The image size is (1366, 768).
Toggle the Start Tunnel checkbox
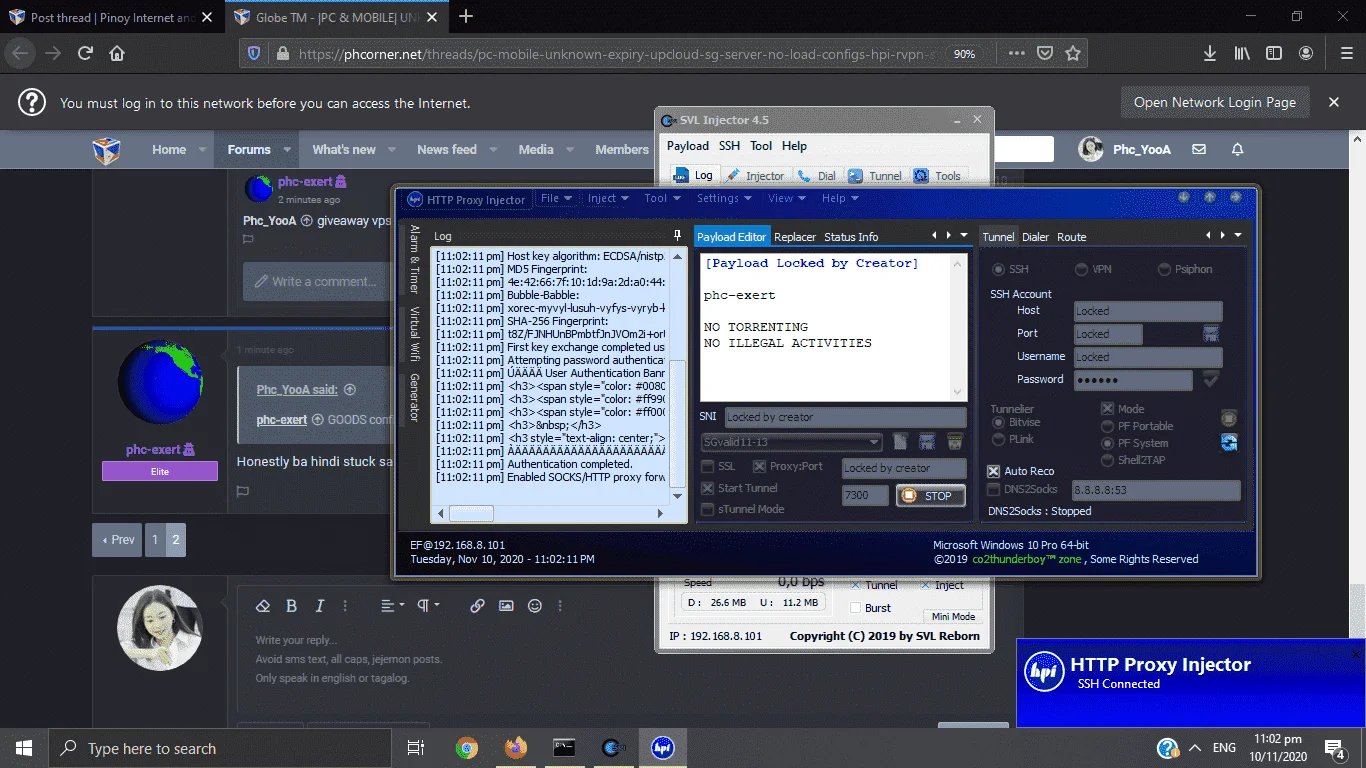pyautogui.click(x=708, y=488)
